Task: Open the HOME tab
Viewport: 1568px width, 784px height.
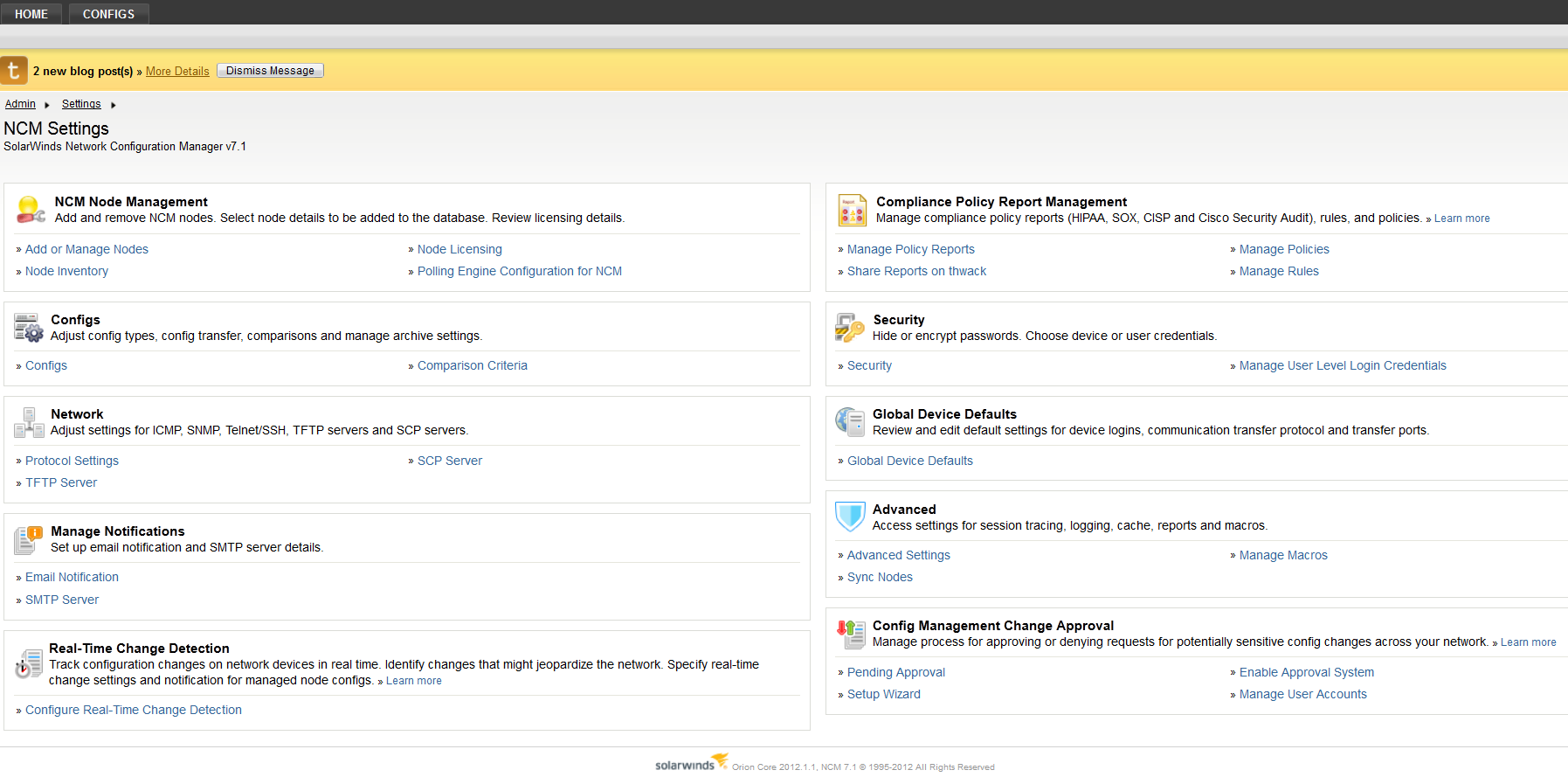Action: click(x=31, y=14)
